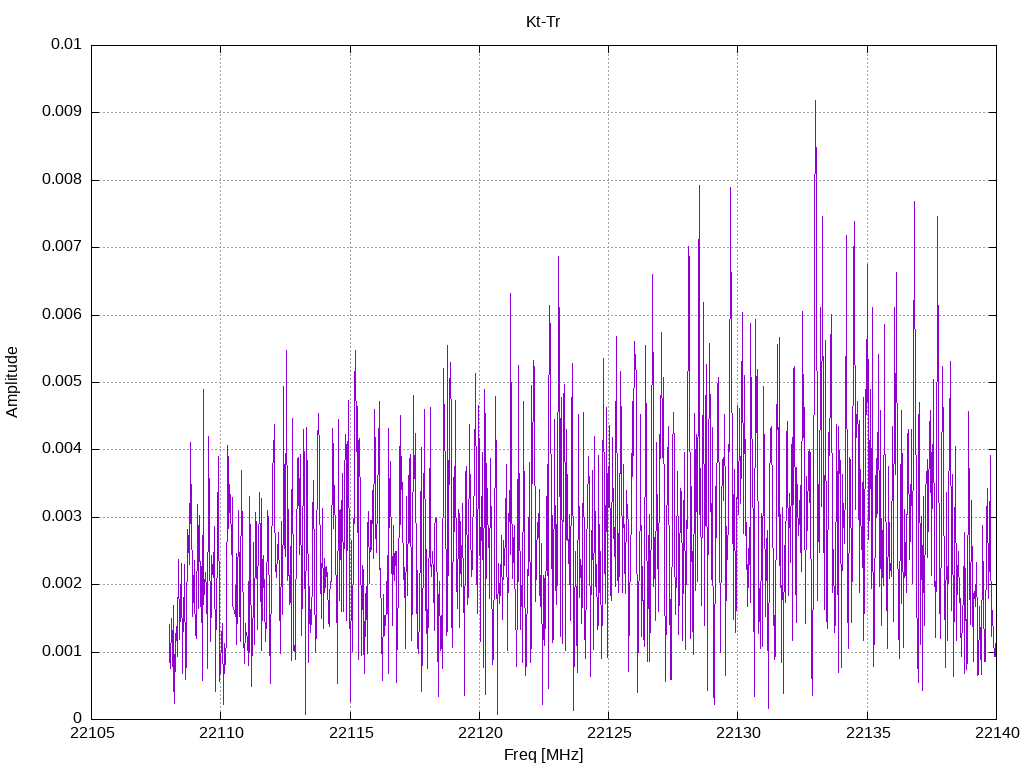Click the 22120 x-axis tick label
This screenshot has height=768, width=1024.
pos(480,733)
